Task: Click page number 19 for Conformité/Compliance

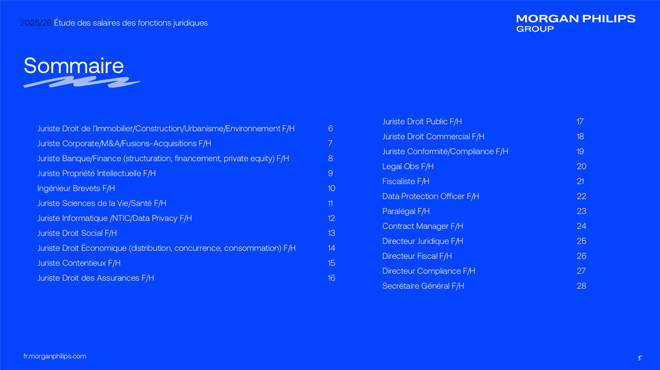Action: [580, 152]
